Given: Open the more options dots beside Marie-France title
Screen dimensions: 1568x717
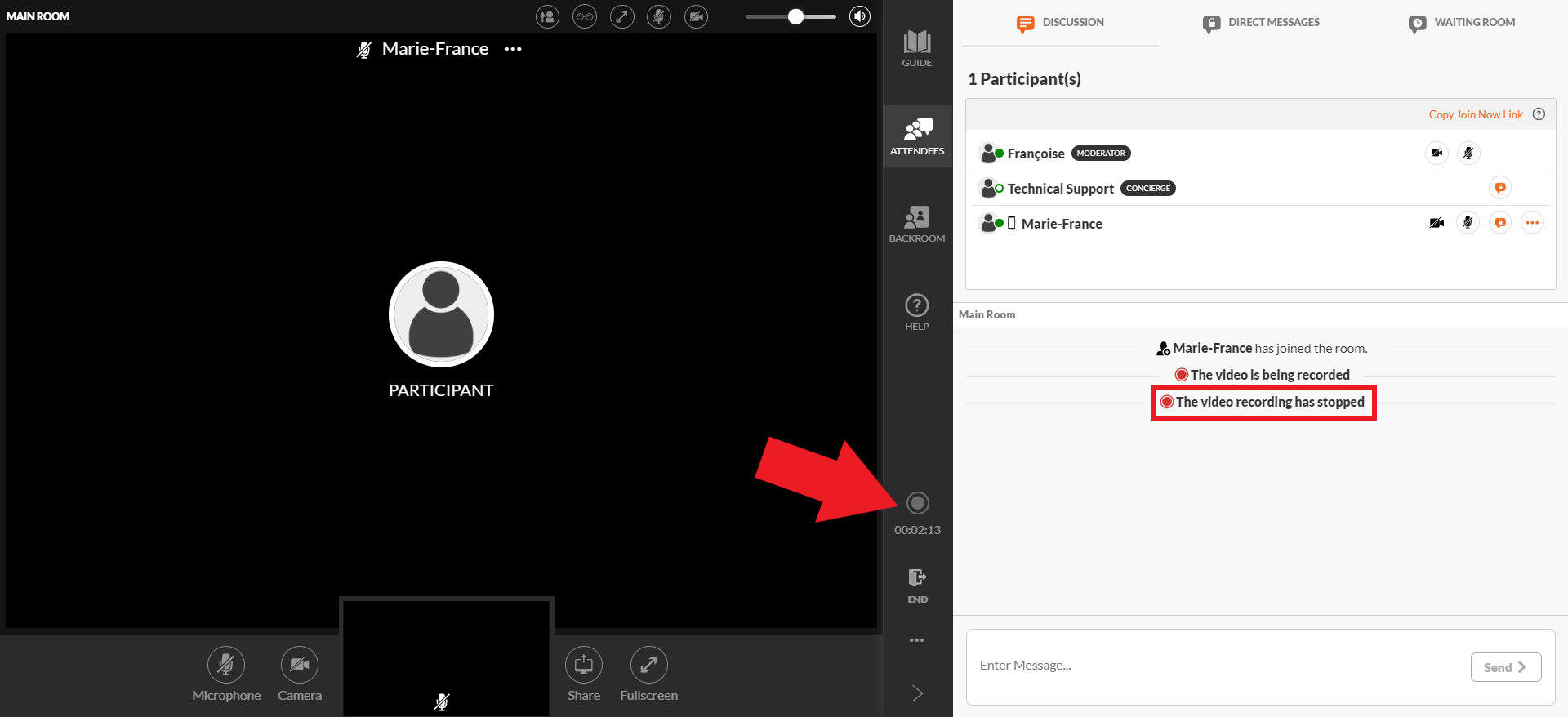Looking at the screenshot, I should 513,49.
